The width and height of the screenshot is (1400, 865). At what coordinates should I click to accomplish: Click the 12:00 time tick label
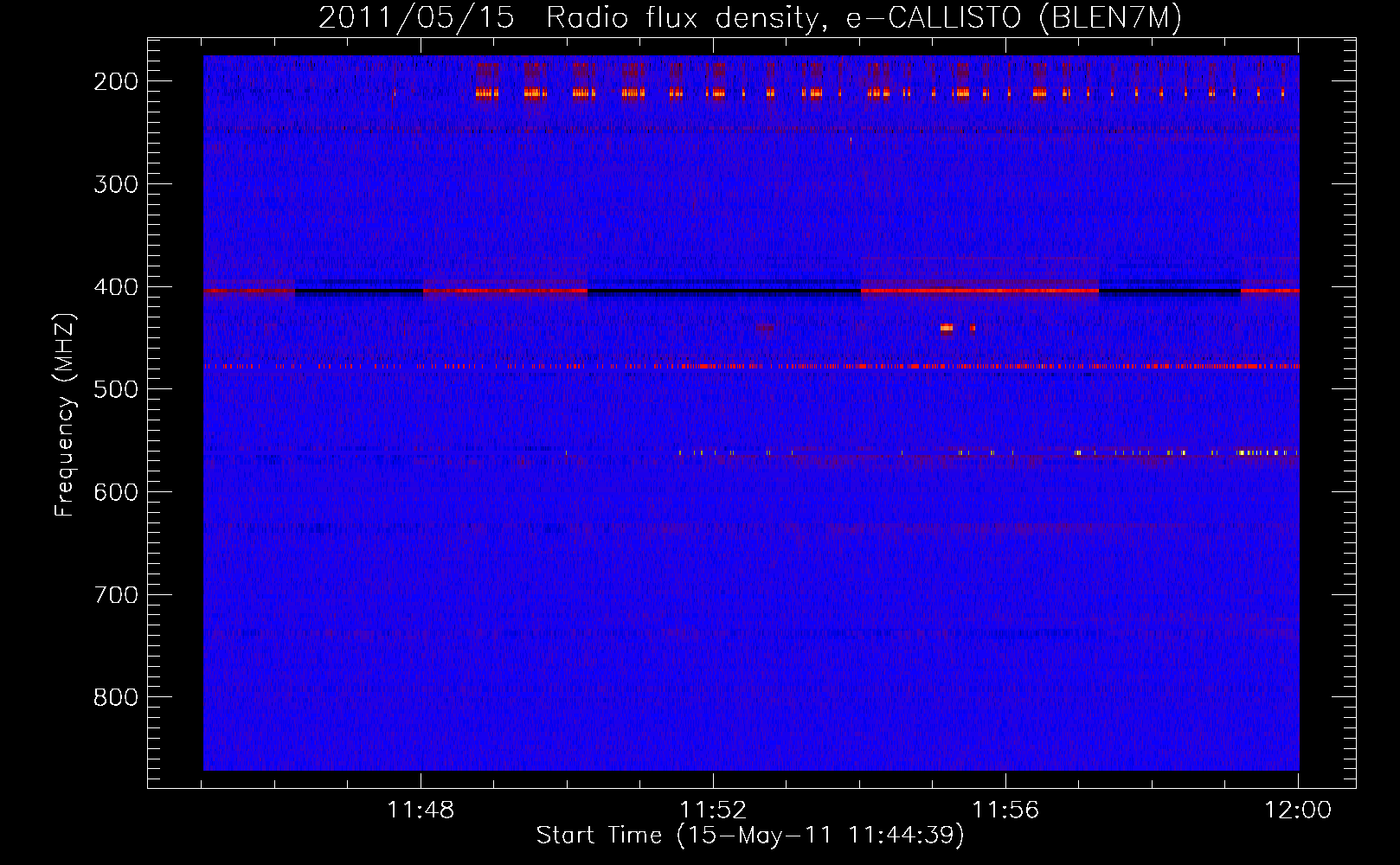1298,811
